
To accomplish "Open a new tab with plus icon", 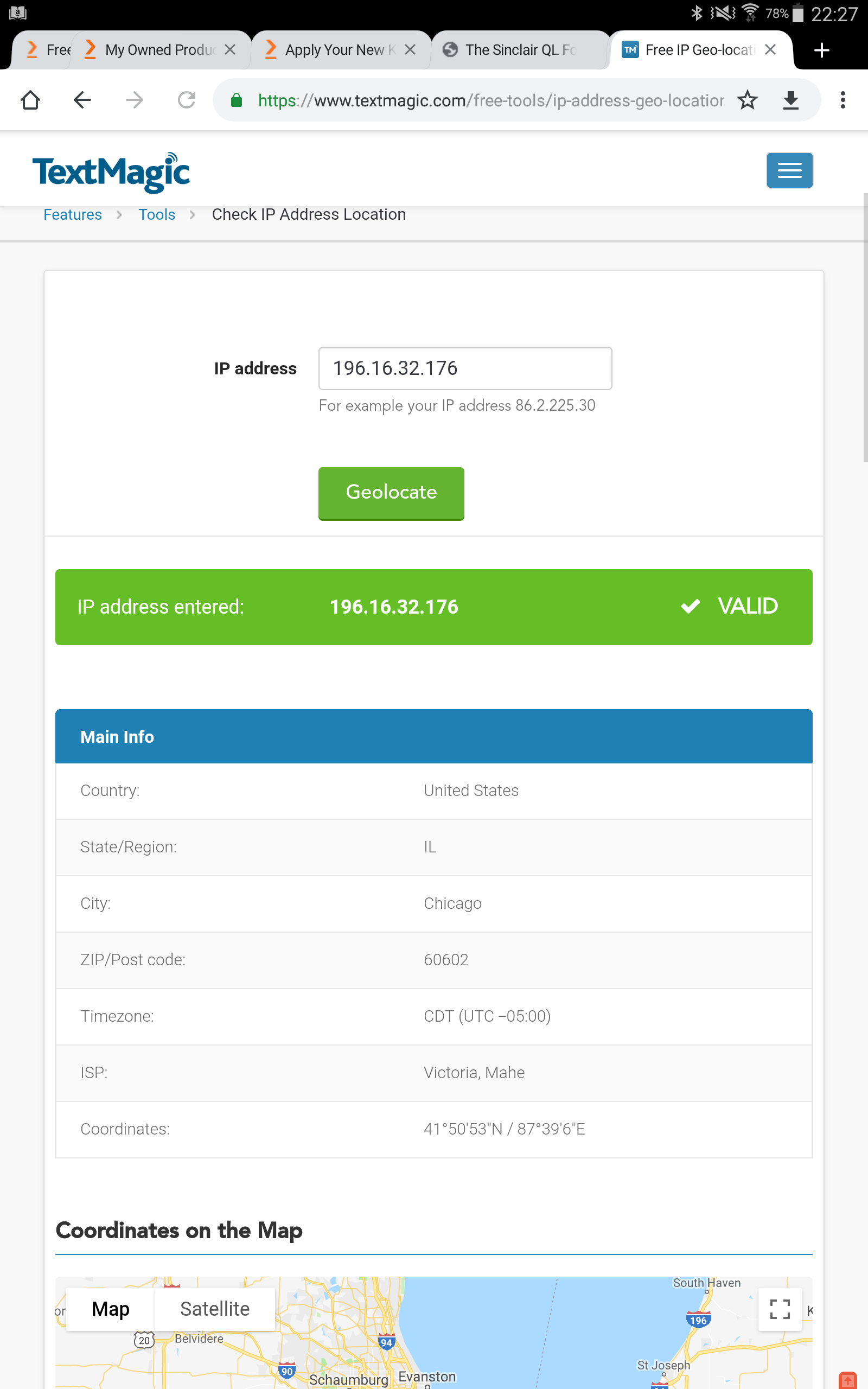I will (821, 50).
